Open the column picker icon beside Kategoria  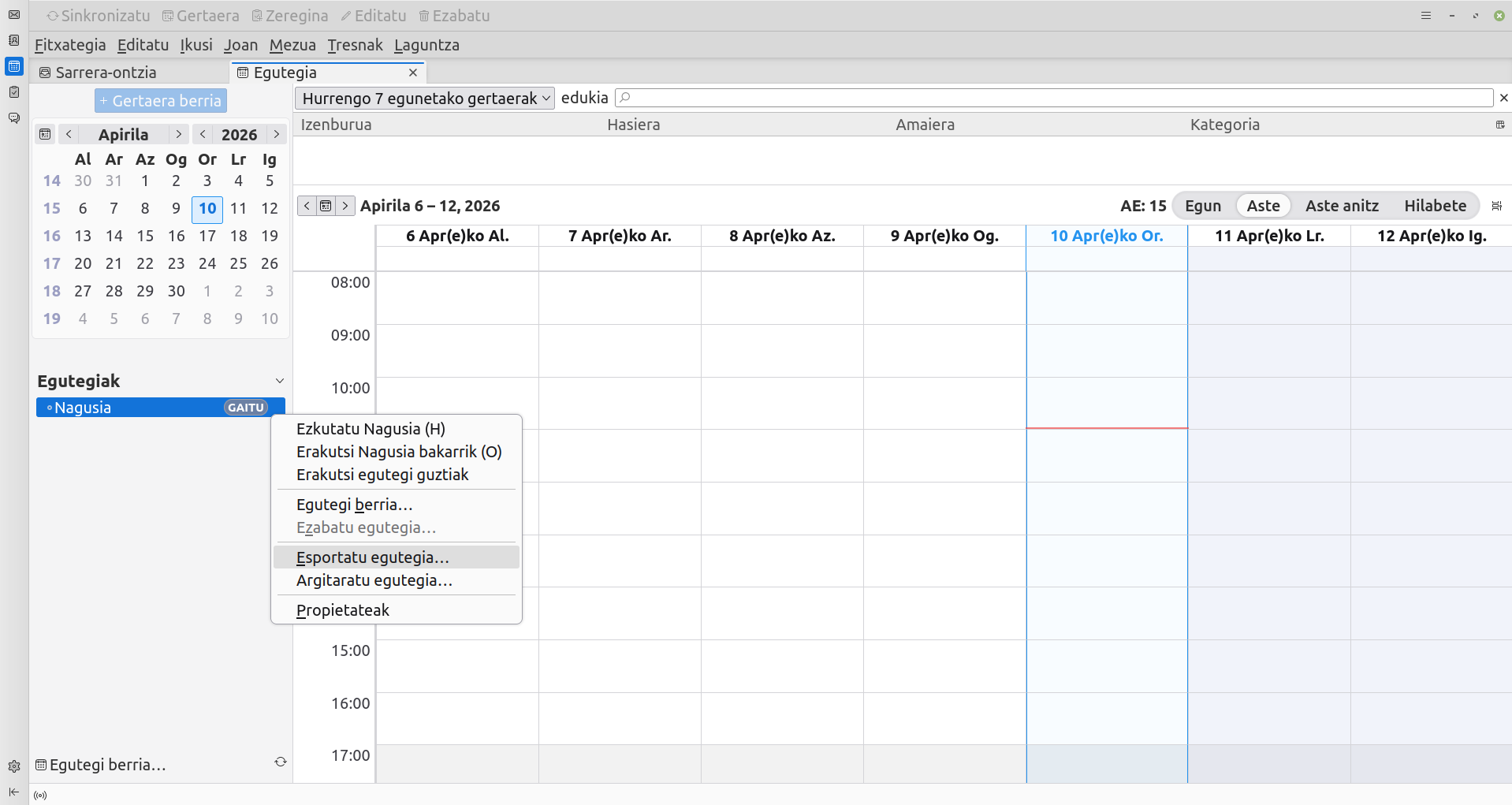click(1499, 125)
